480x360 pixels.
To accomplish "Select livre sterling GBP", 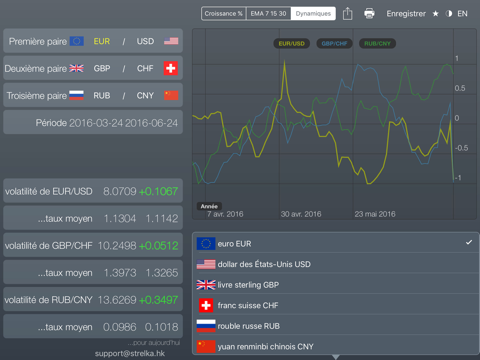I will click(336, 285).
